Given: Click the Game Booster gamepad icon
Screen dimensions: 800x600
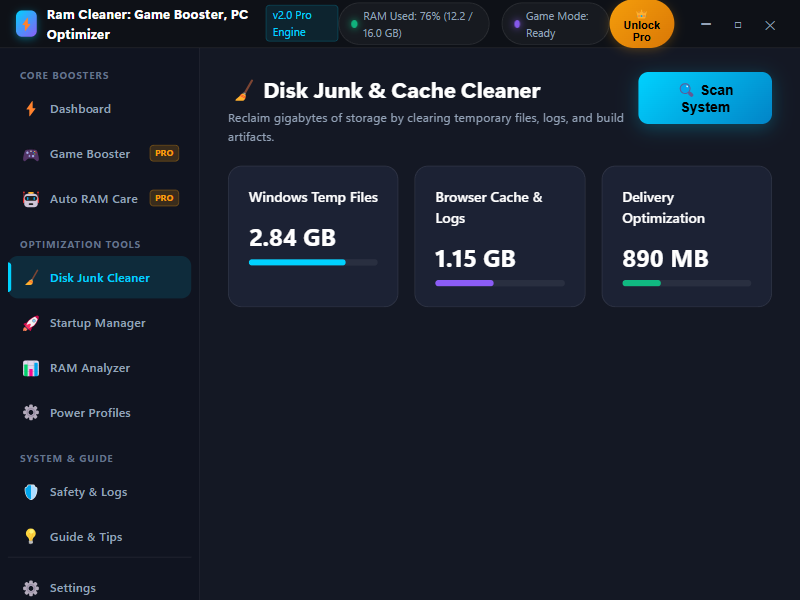Looking at the screenshot, I should point(31,154).
